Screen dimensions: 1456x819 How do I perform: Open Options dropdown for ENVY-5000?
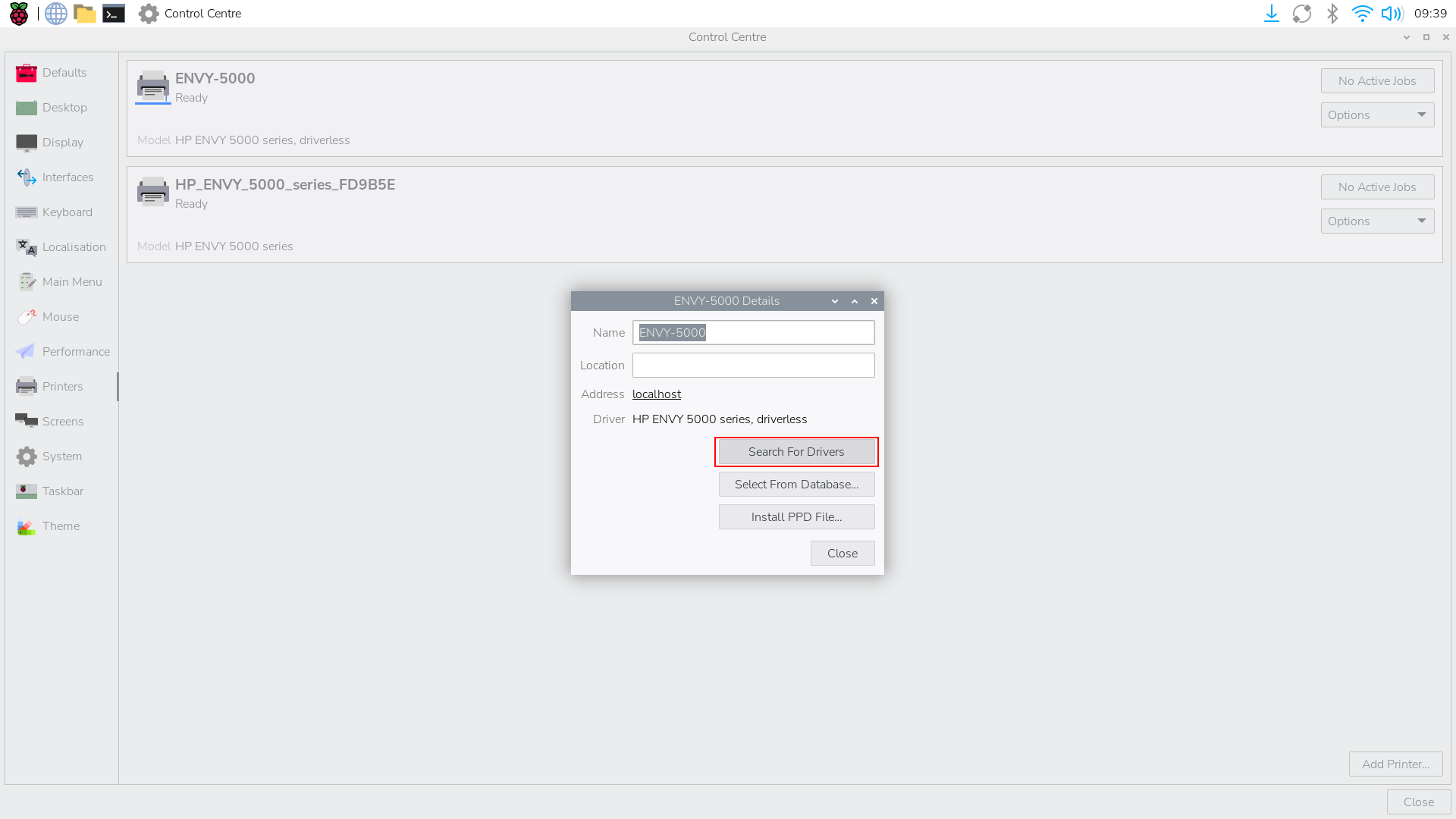click(x=1377, y=115)
